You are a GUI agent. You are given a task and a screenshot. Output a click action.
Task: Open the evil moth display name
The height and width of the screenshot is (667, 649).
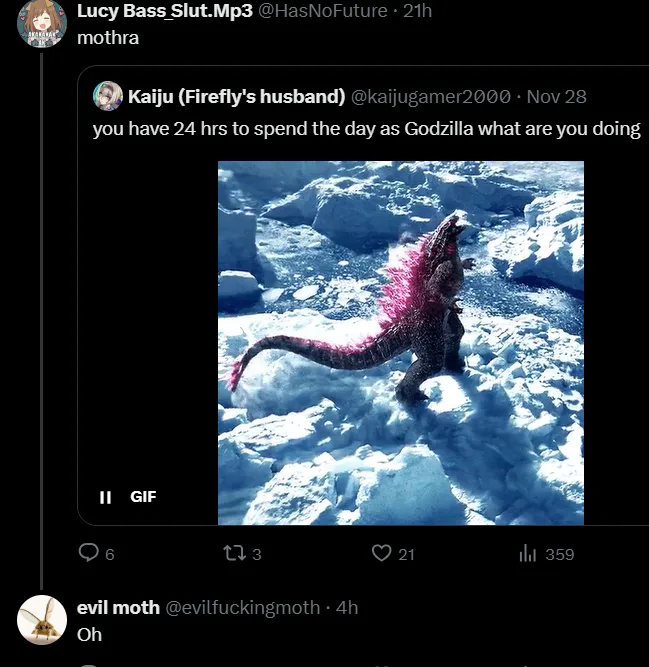coord(118,607)
